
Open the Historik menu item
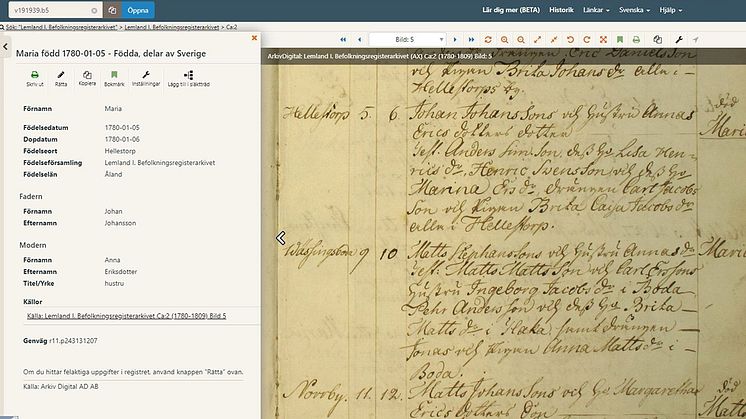[561, 9]
